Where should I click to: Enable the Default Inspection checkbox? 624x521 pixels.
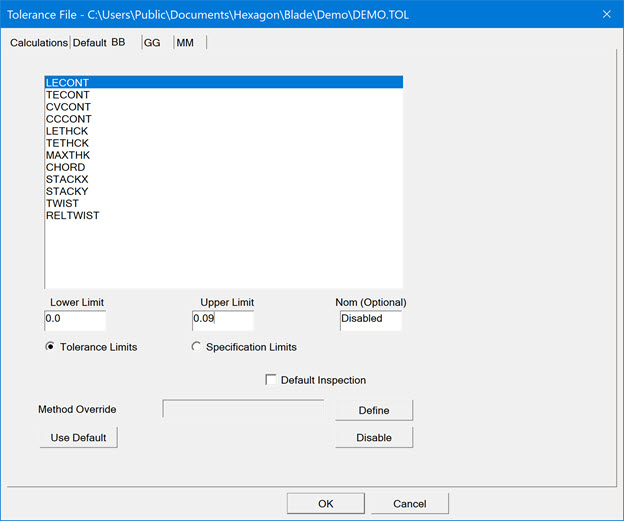pyautogui.click(x=271, y=380)
